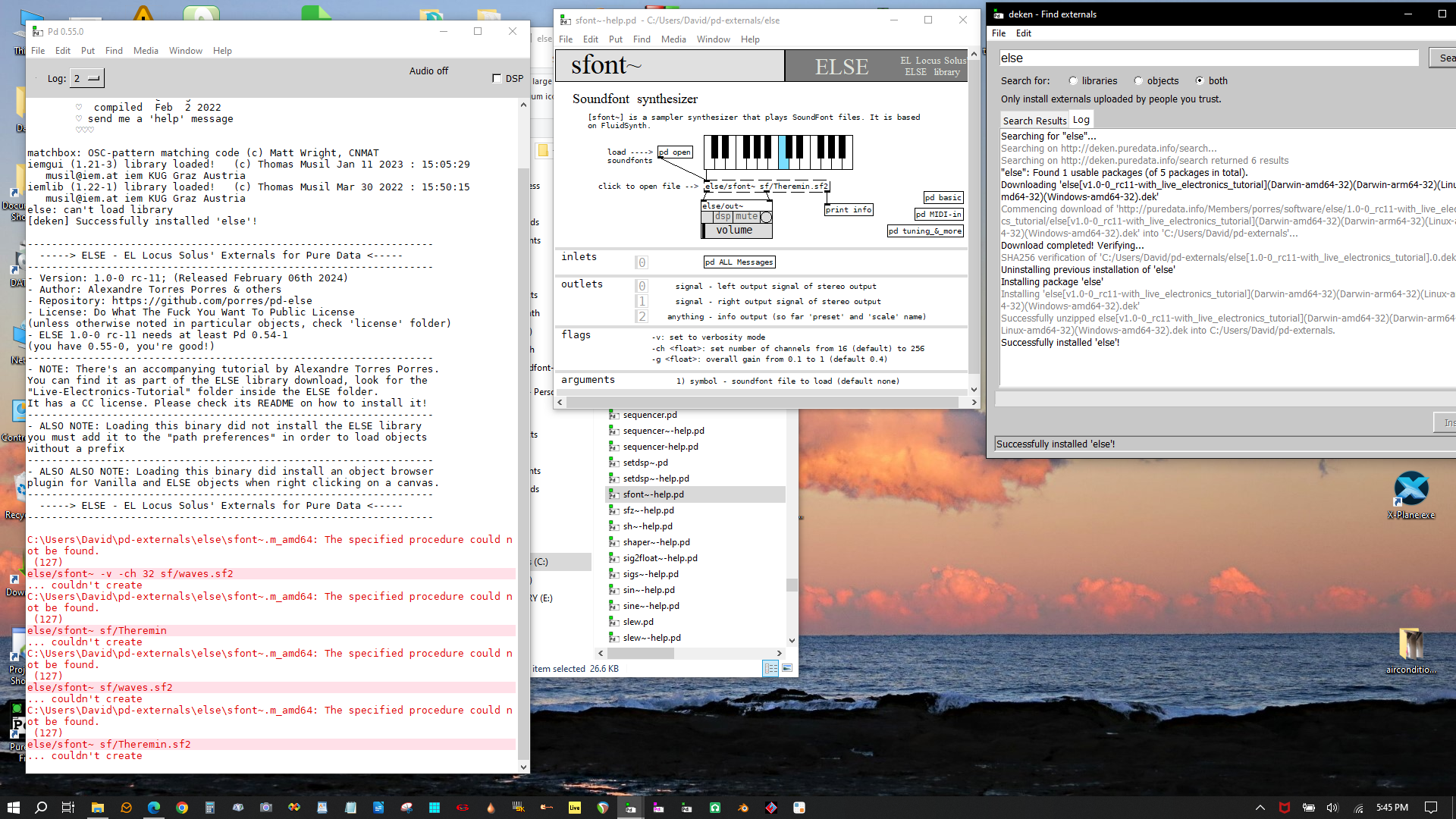Select shaper~-help.pd in the file list
1456x819 pixels.
656,541
